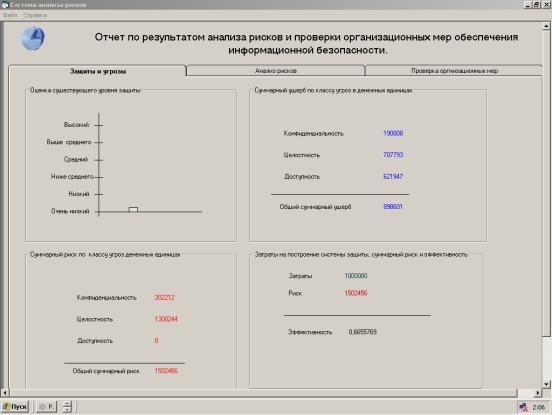Click the Низкий level label
552x415 pixels.
coord(79,194)
